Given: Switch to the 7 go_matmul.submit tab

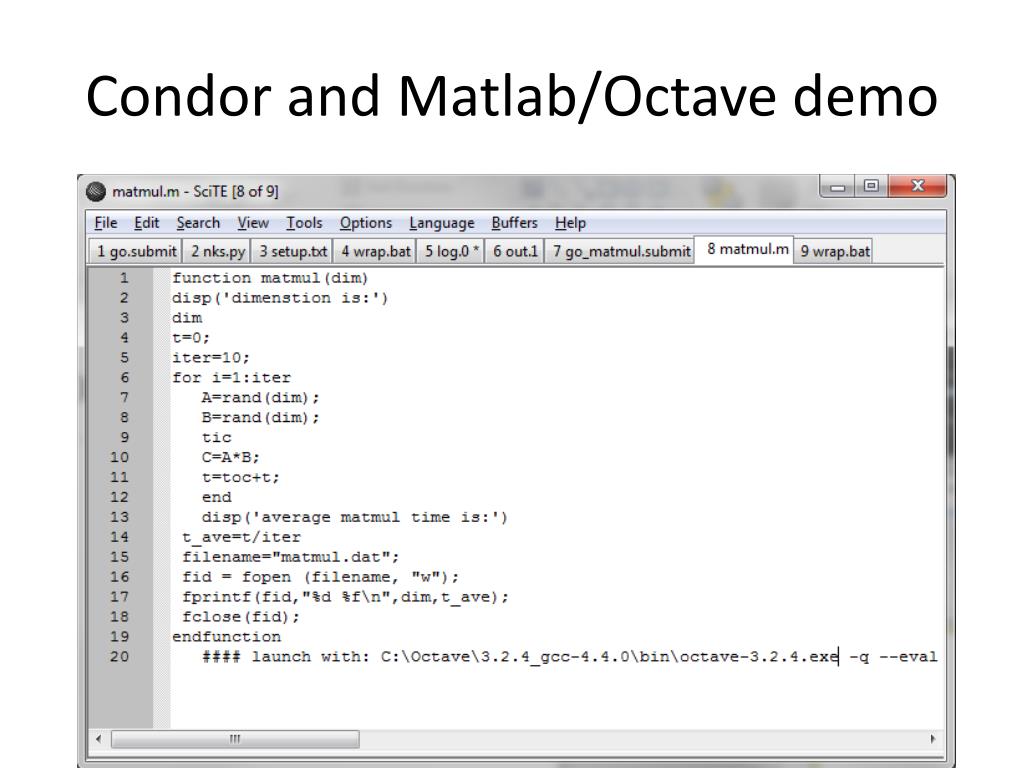Looking at the screenshot, I should click(621, 251).
